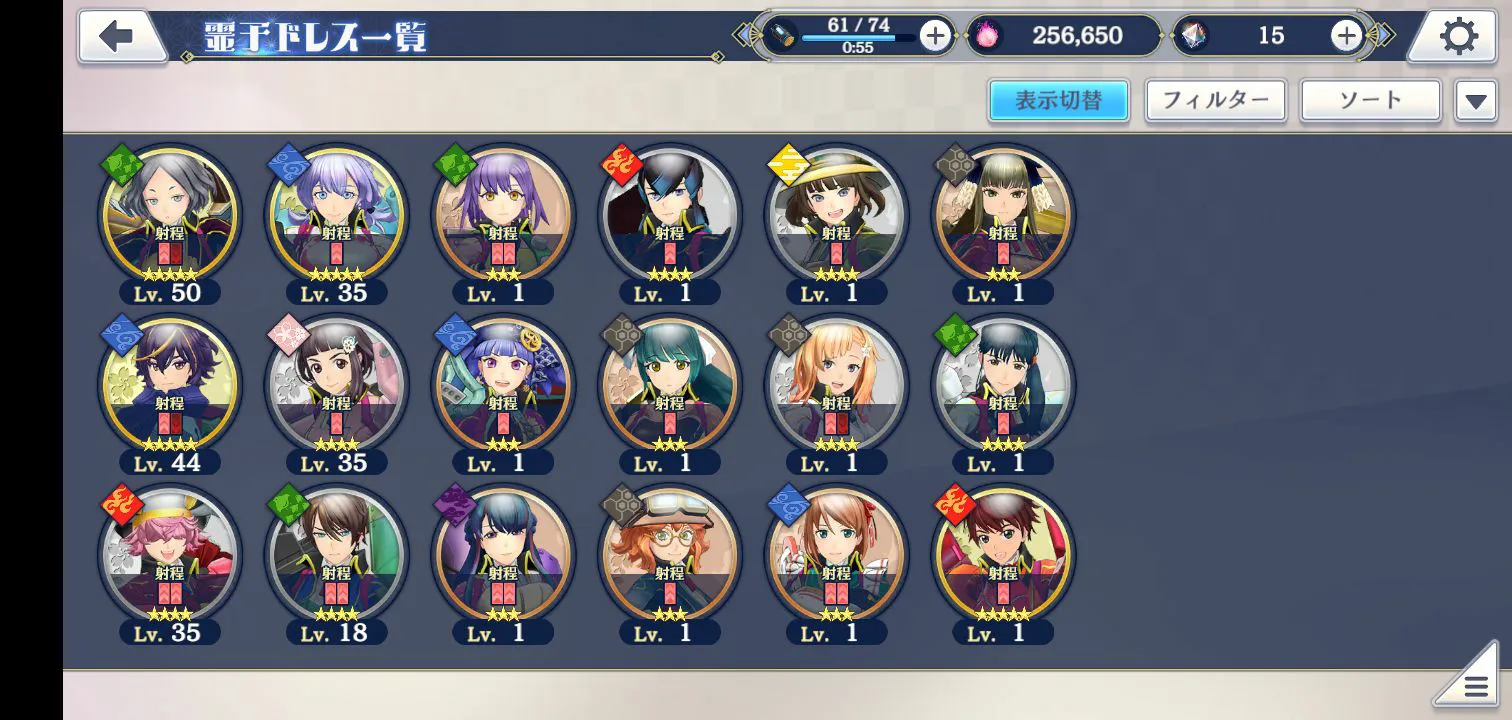Open the ソート options
Image resolution: width=1512 pixels, height=720 pixels.
(1370, 101)
